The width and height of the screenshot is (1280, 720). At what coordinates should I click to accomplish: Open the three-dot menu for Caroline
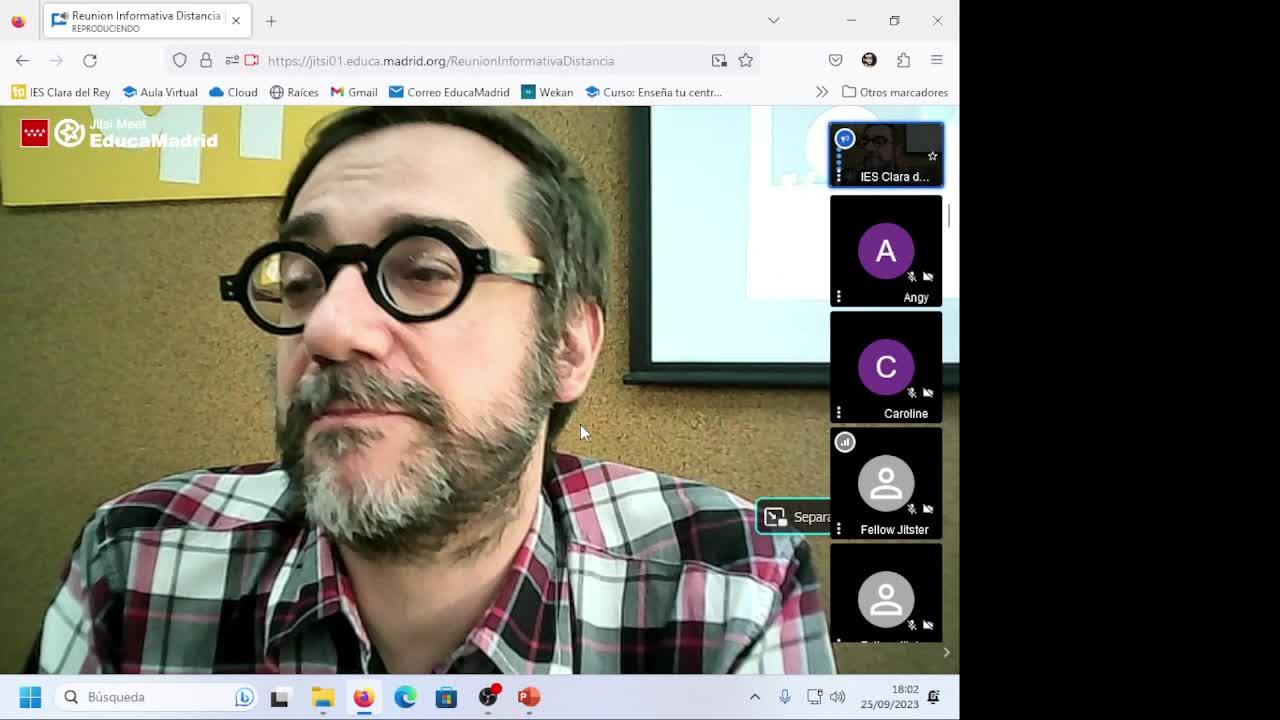pos(839,413)
